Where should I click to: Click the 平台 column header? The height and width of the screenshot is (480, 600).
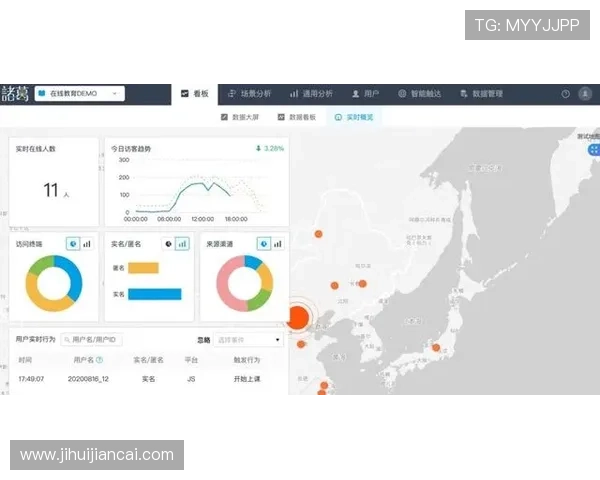191,360
